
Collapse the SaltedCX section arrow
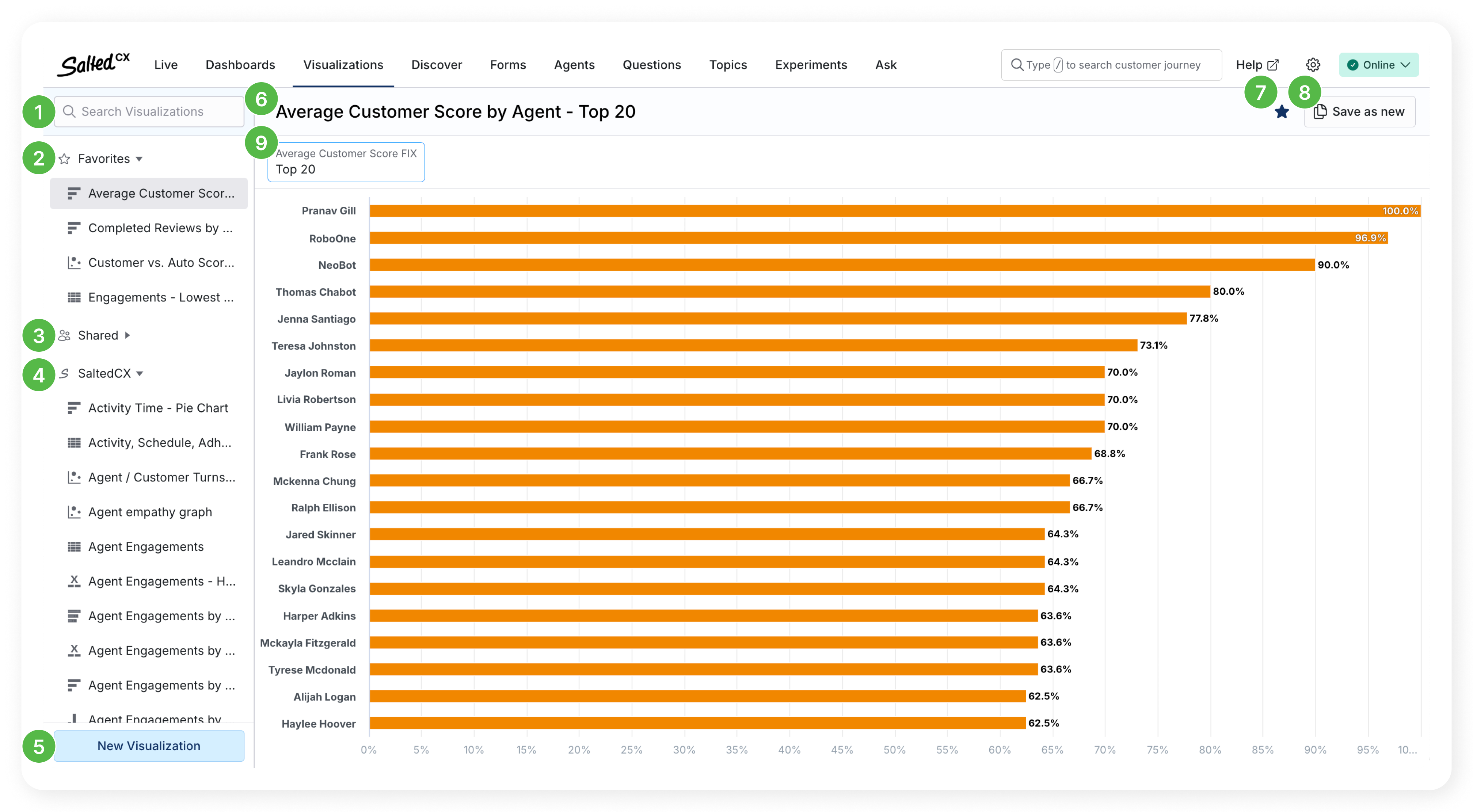140,373
